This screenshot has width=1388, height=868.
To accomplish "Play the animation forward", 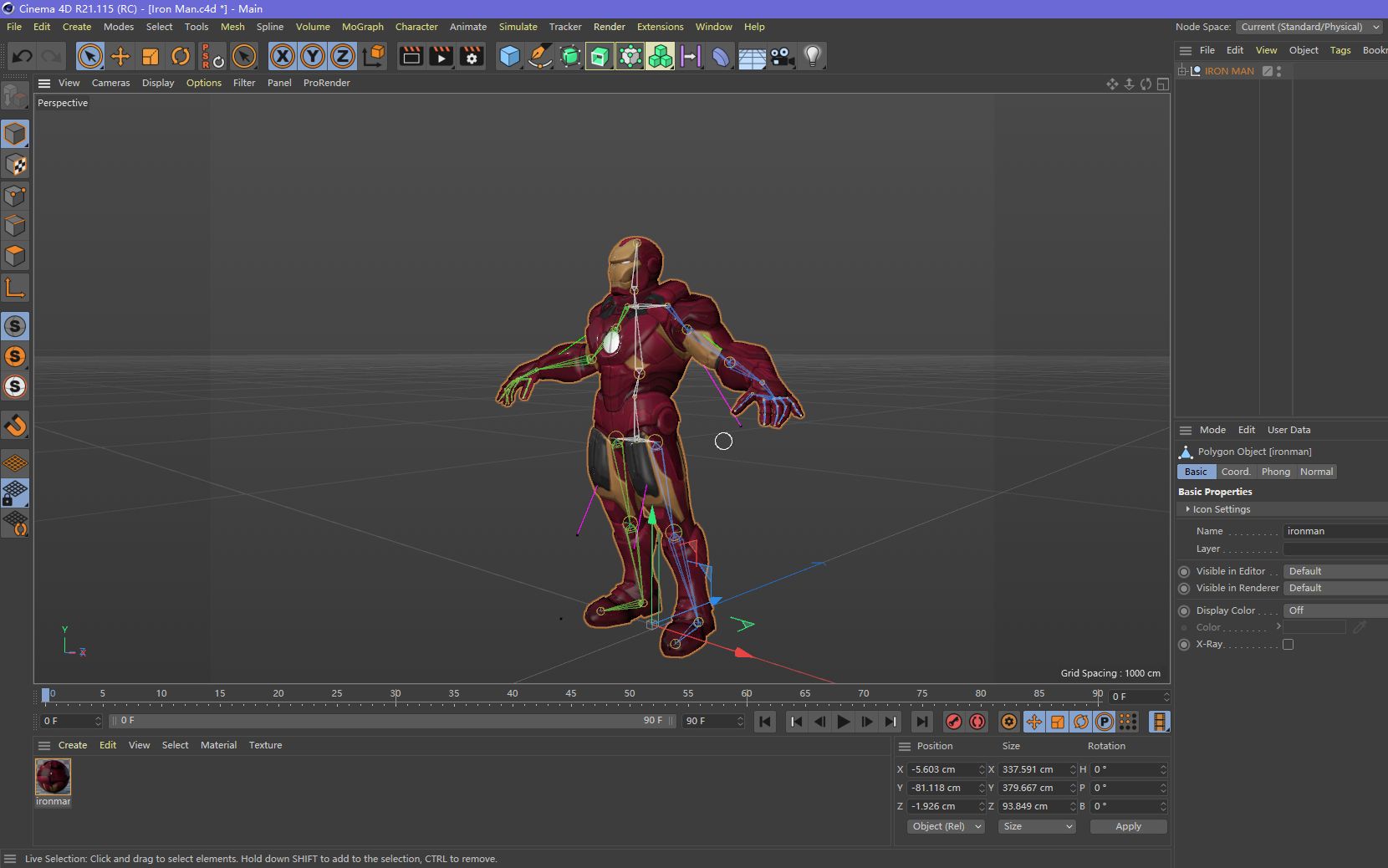I will (x=843, y=722).
